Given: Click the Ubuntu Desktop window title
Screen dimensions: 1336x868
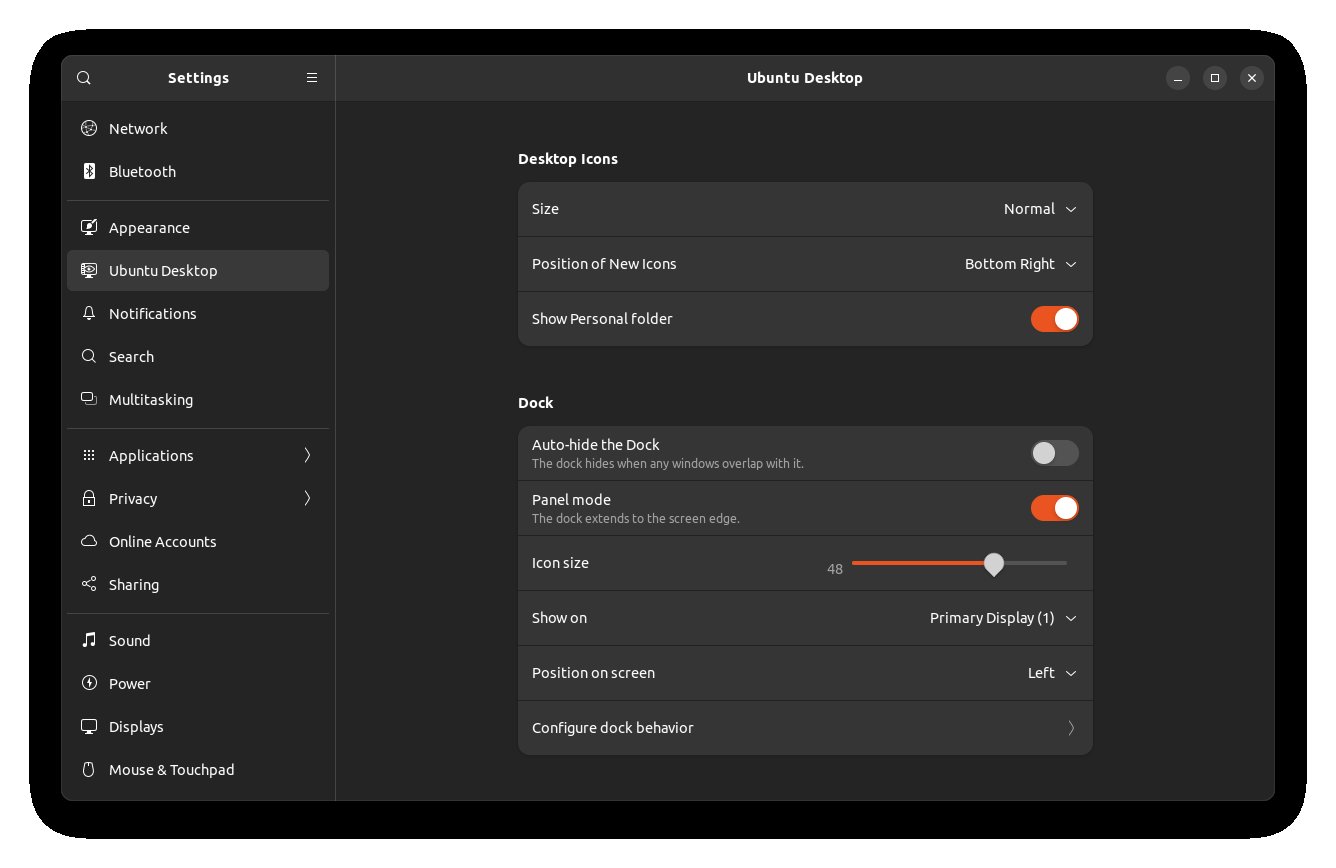Looking at the screenshot, I should pyautogui.click(x=804, y=78).
